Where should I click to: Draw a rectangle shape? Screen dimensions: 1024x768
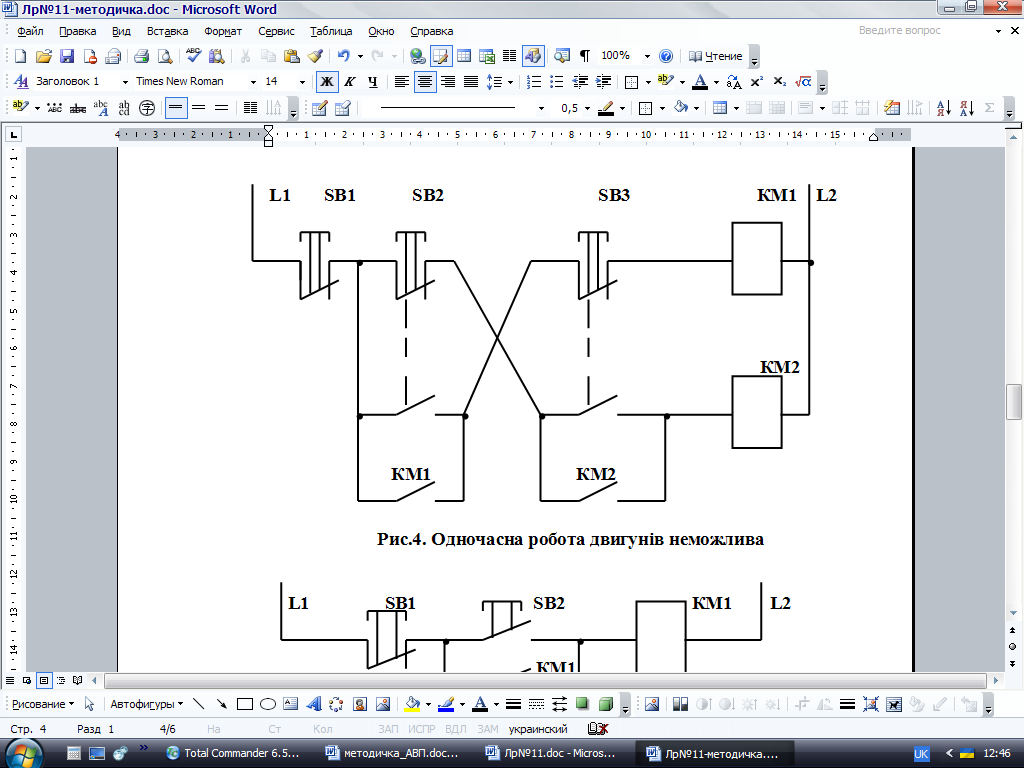245,704
